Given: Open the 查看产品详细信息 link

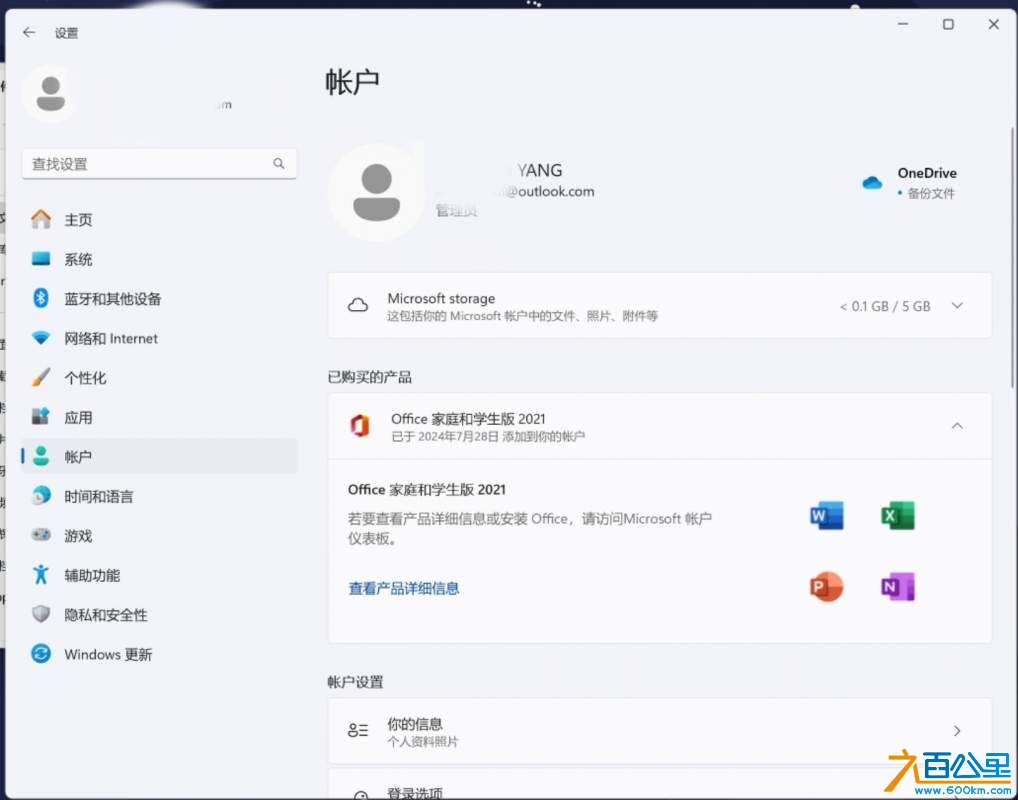Looking at the screenshot, I should pyautogui.click(x=404, y=588).
